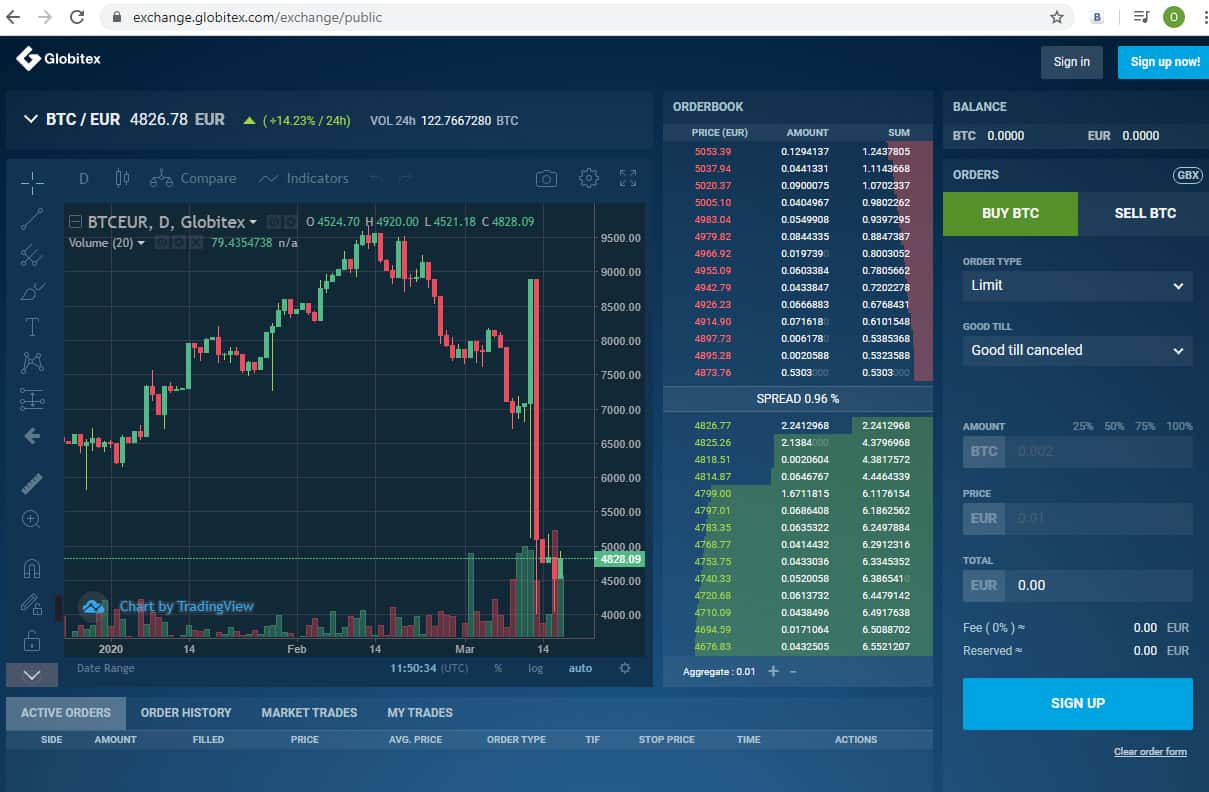Select the prediction and measurement tool
Viewport: 1209px width, 792px height.
point(32,399)
